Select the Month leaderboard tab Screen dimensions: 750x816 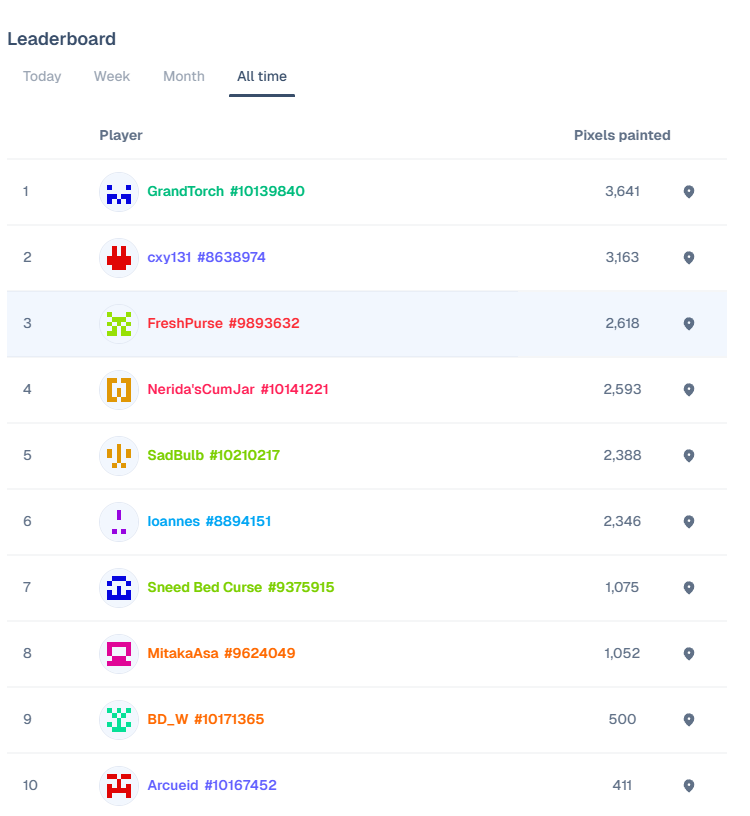pos(184,77)
